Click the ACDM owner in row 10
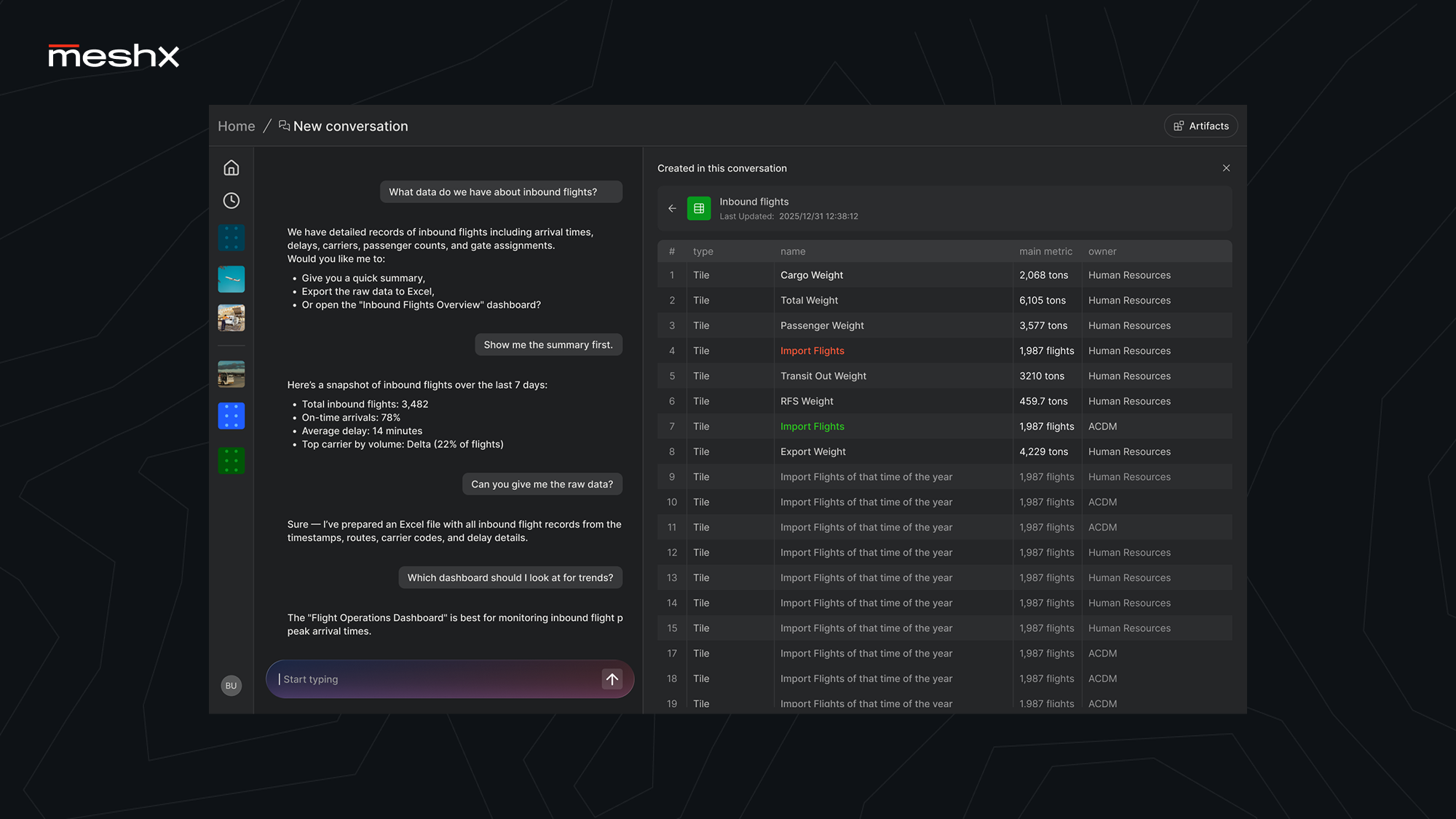 click(1102, 502)
